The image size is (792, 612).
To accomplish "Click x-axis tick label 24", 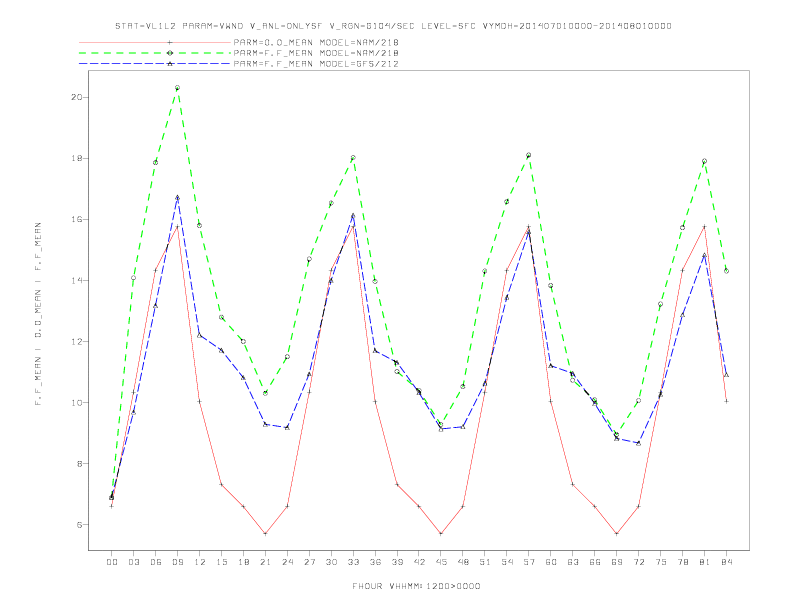I will pos(287,562).
